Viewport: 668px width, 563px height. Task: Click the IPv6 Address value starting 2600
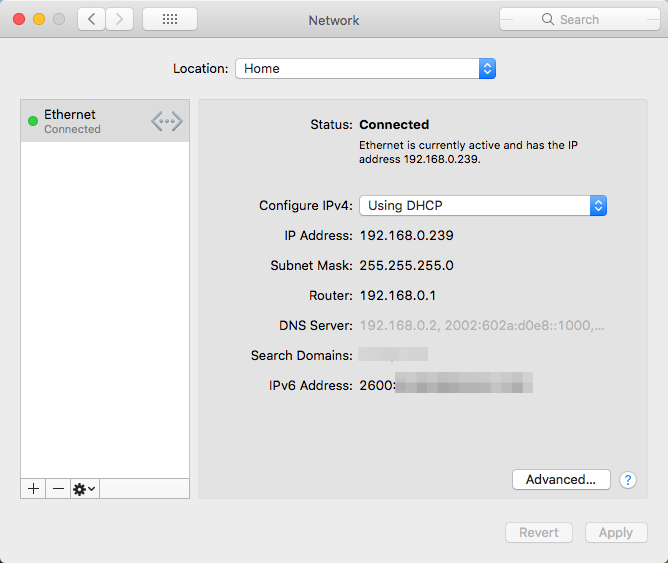coord(446,384)
